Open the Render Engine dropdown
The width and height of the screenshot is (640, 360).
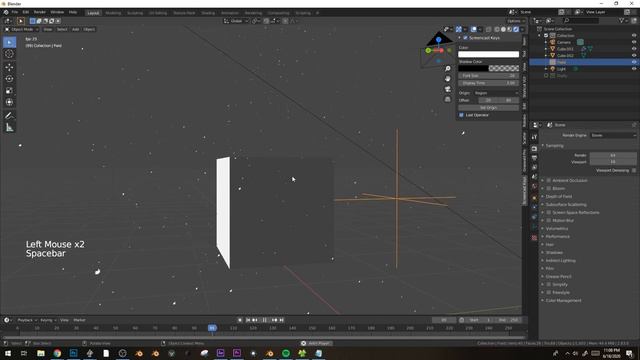click(613, 135)
